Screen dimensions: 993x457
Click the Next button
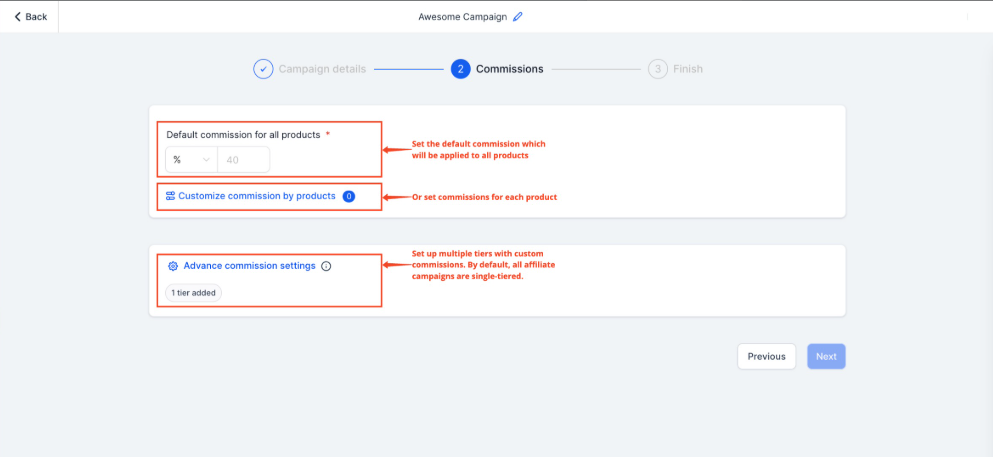[x=826, y=356]
